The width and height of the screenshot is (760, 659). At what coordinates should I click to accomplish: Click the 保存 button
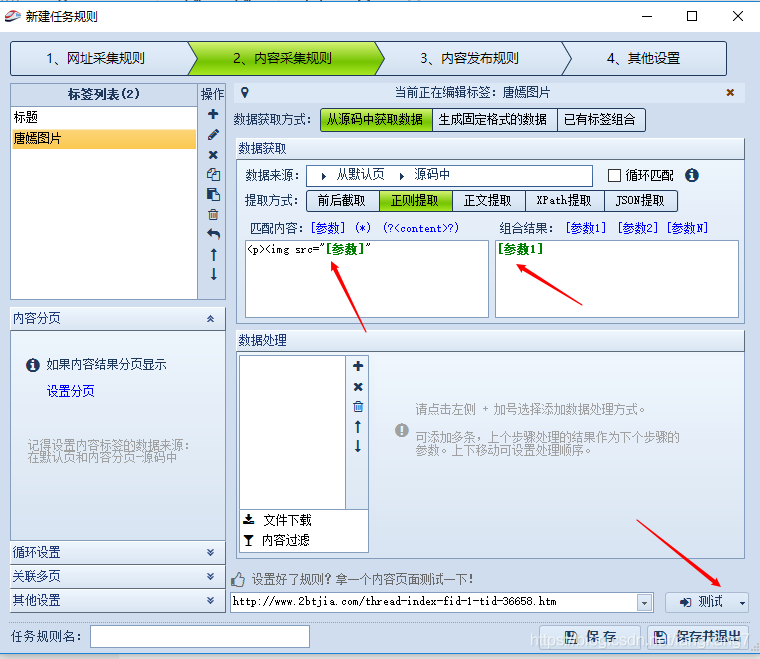tap(590, 636)
